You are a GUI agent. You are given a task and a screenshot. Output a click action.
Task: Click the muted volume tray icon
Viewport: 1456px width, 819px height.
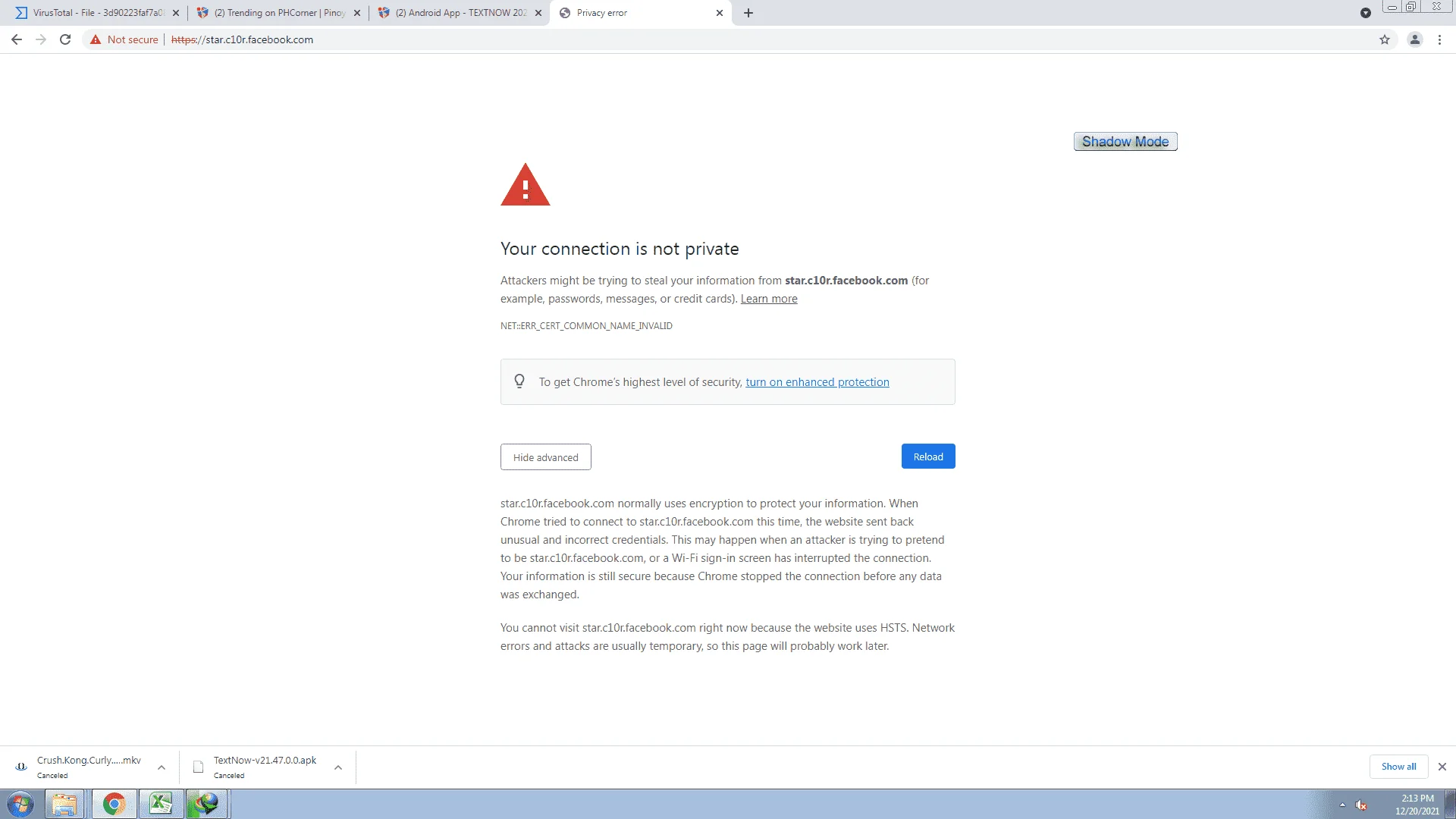click(1361, 805)
